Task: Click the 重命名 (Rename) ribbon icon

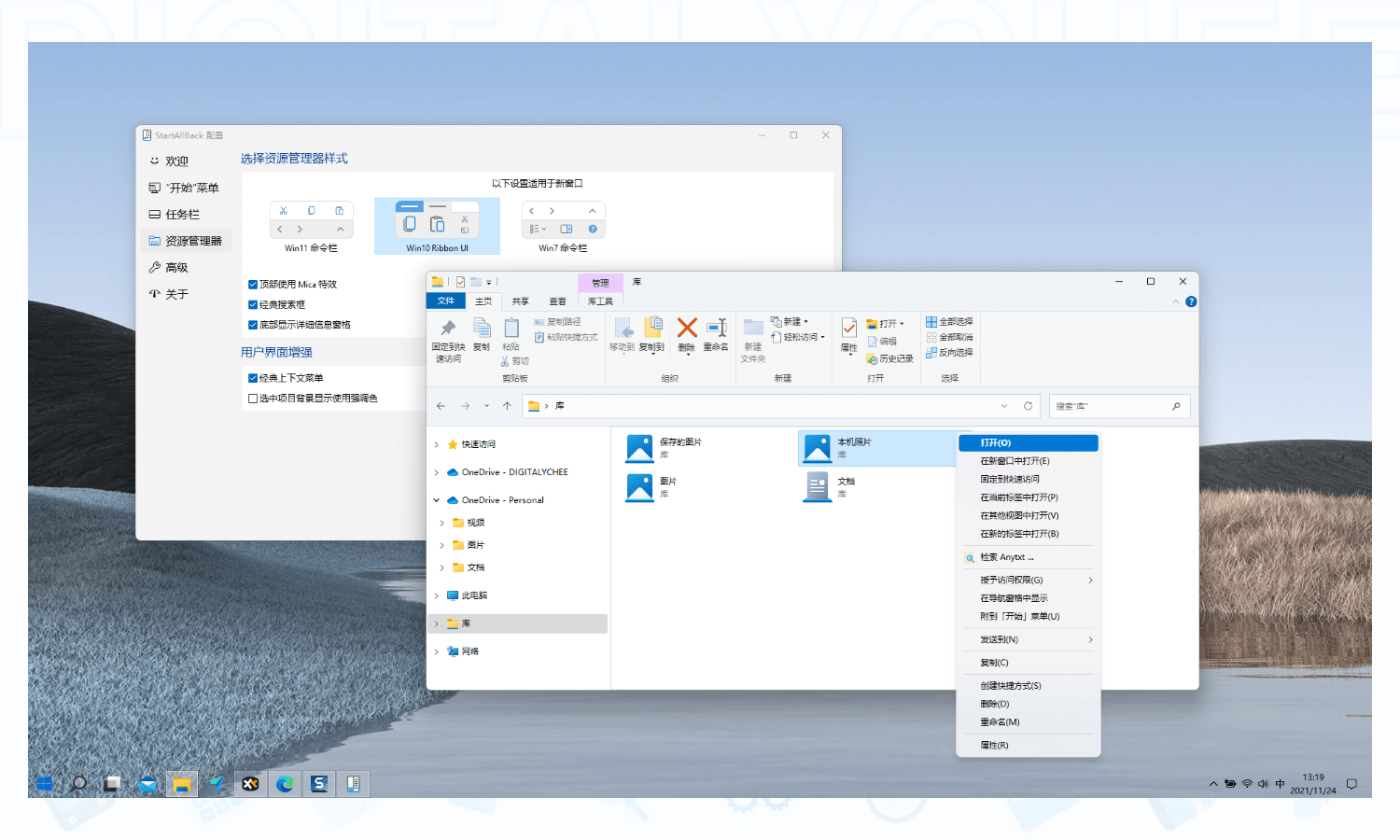Action: click(715, 333)
